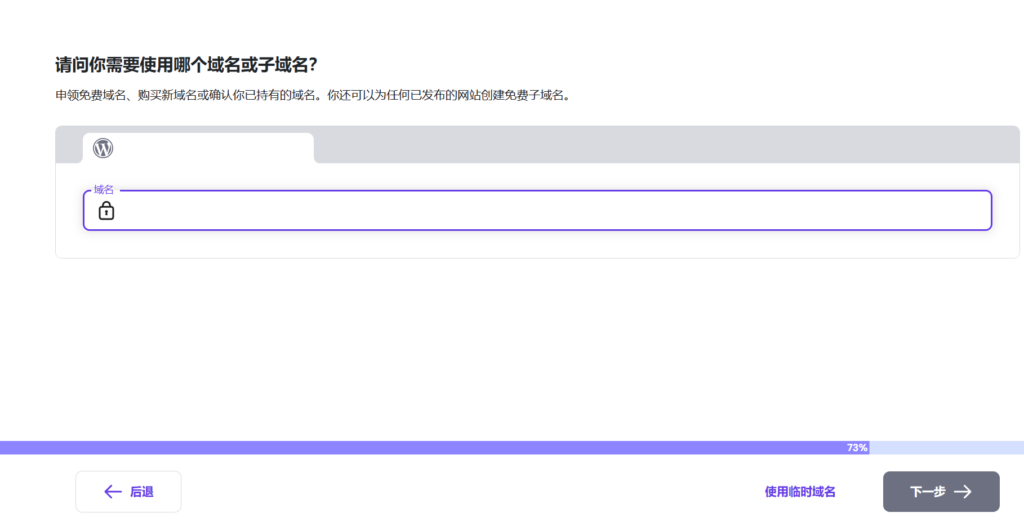Continue with the 下一步 button

[x=941, y=491]
